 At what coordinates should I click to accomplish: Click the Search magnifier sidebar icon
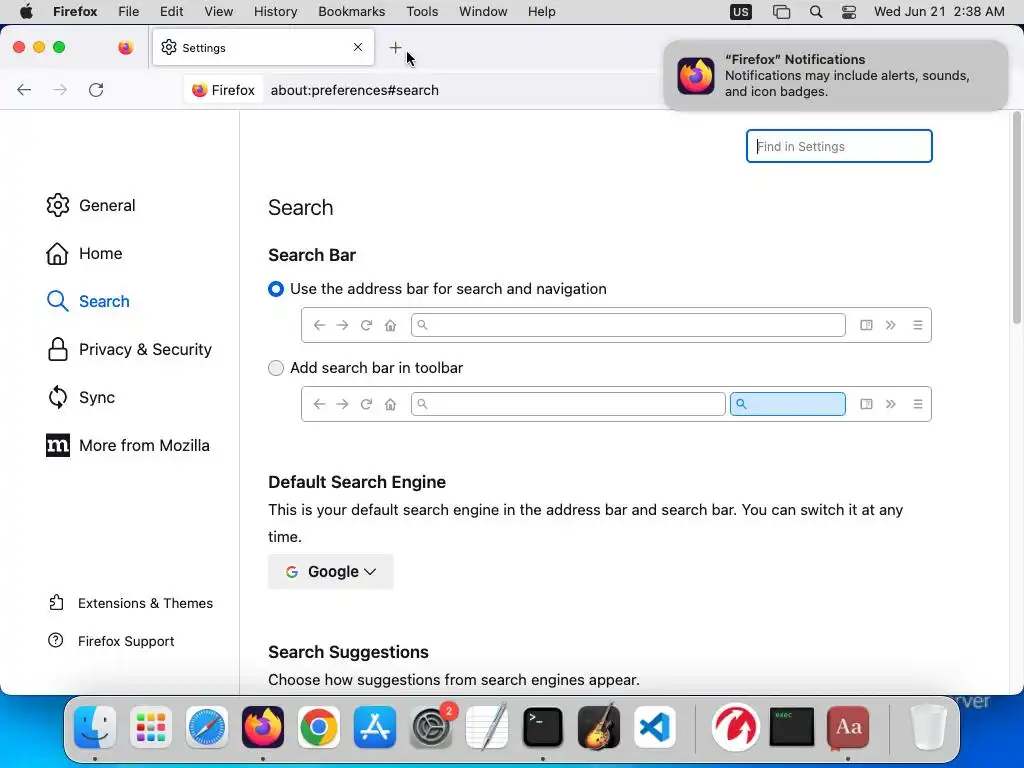[57, 301]
